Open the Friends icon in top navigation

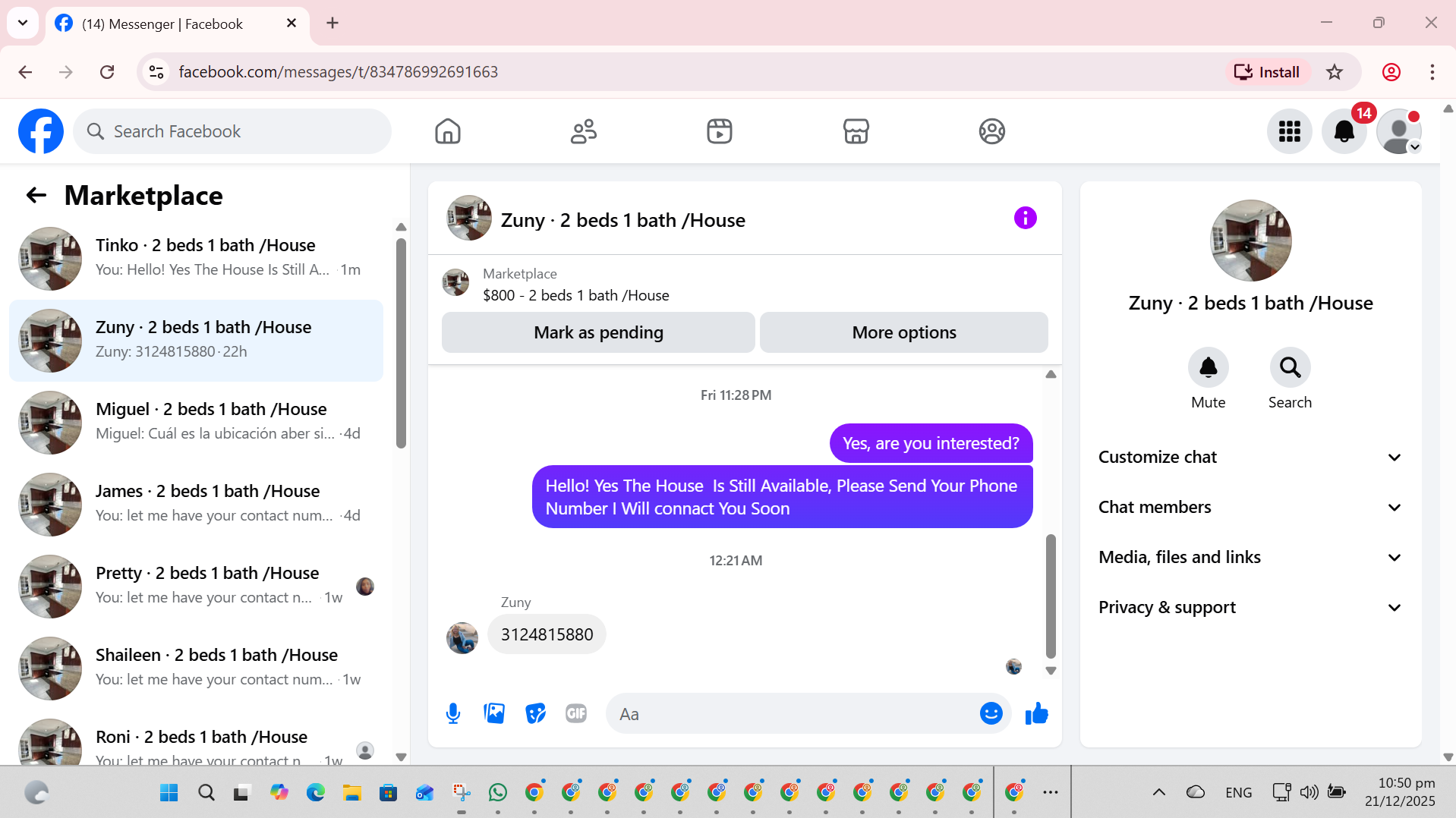coord(584,131)
